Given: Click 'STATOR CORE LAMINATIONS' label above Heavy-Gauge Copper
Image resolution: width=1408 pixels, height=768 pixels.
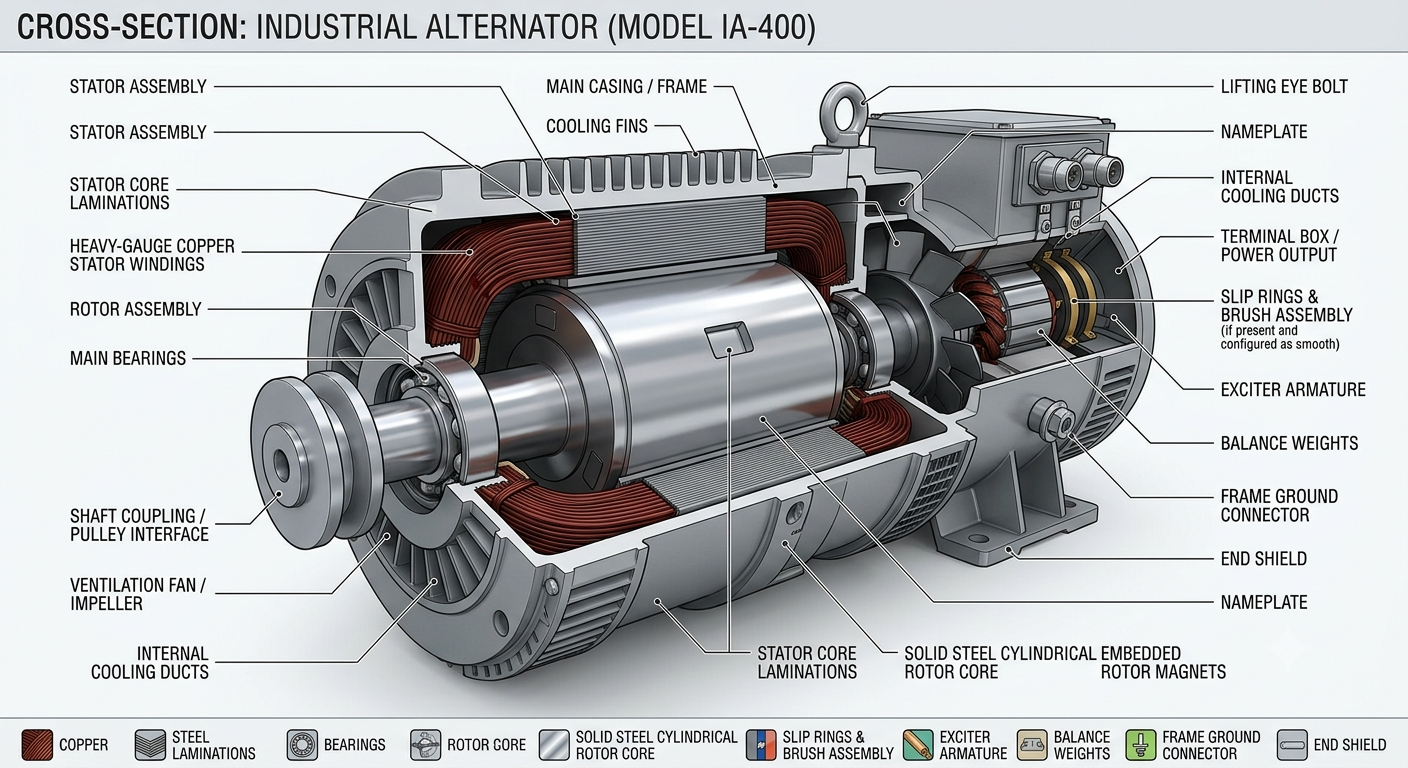Looking at the screenshot, I should tap(120, 193).
